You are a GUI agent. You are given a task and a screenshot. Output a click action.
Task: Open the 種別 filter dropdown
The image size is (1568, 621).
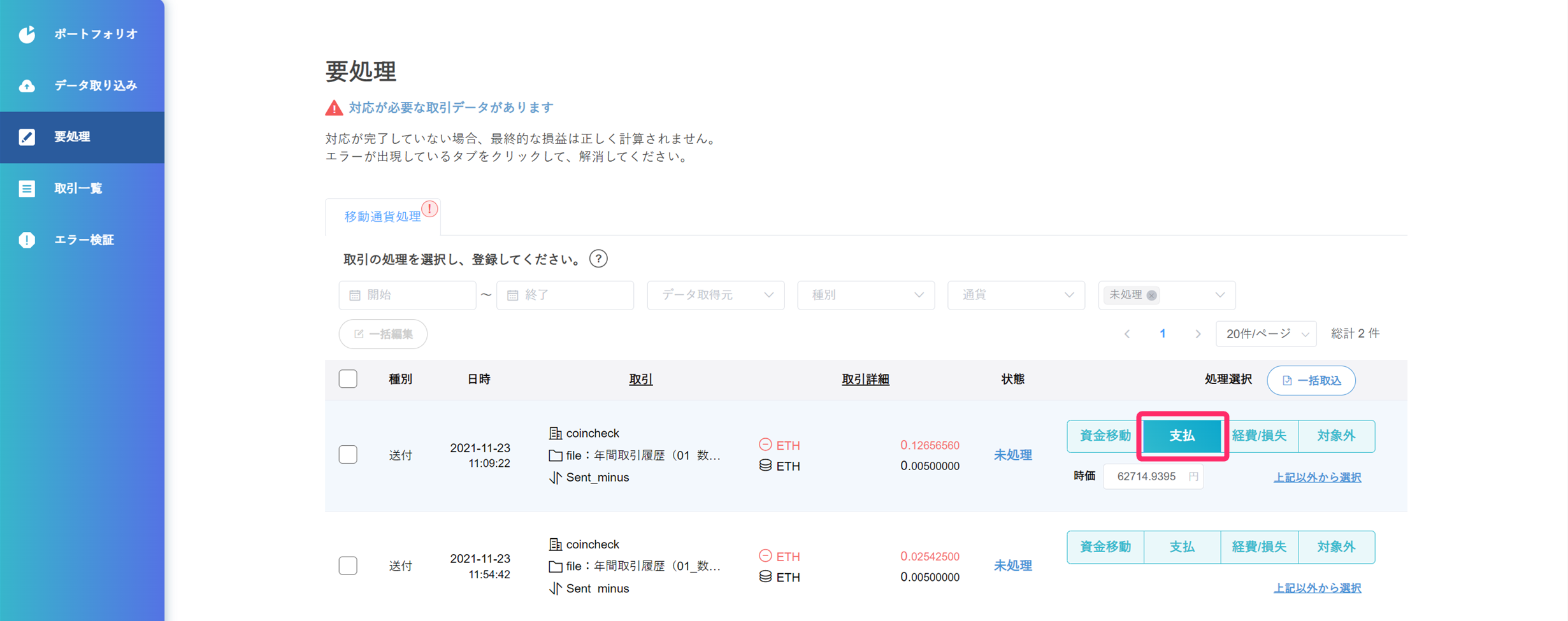tap(866, 296)
